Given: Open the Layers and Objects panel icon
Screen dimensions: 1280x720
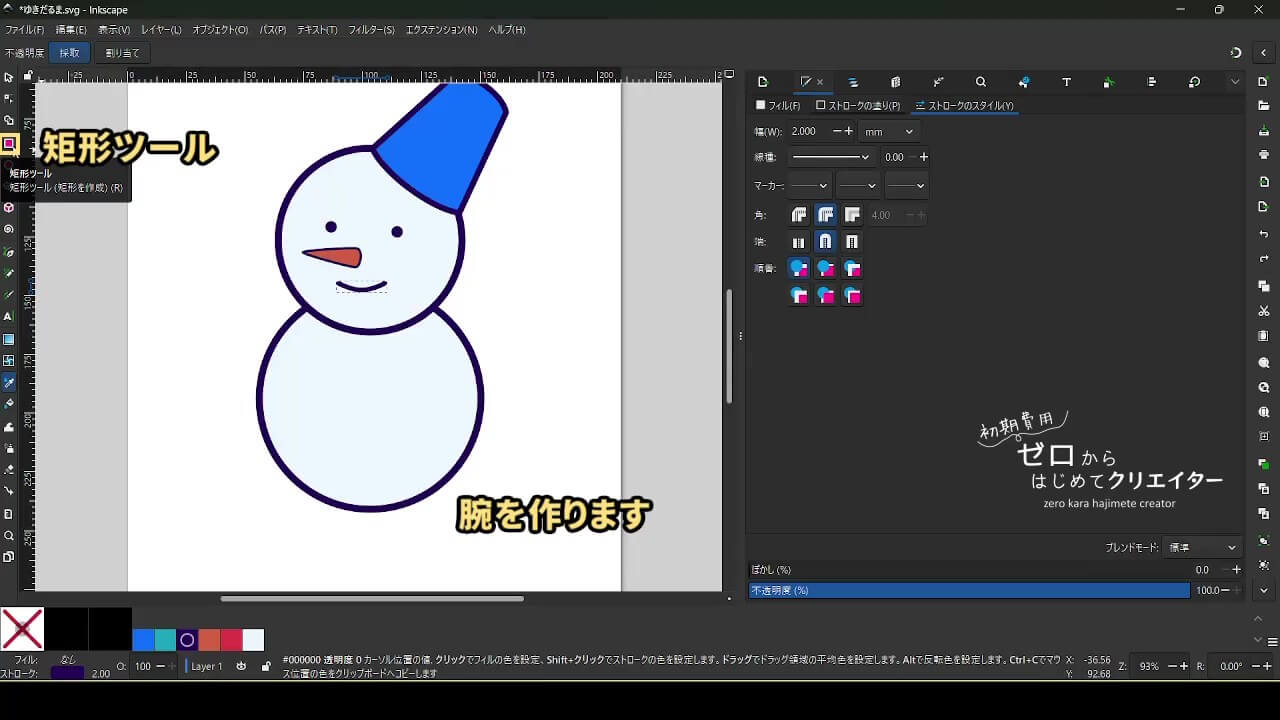Looking at the screenshot, I should [x=853, y=82].
